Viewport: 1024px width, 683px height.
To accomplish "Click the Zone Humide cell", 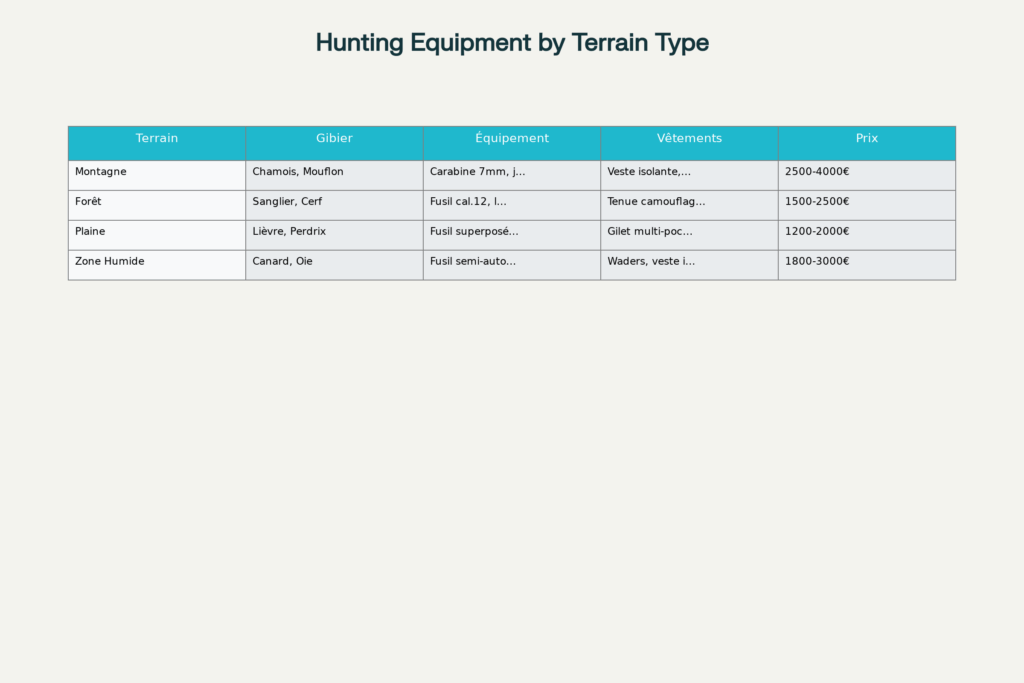I will (x=157, y=265).
